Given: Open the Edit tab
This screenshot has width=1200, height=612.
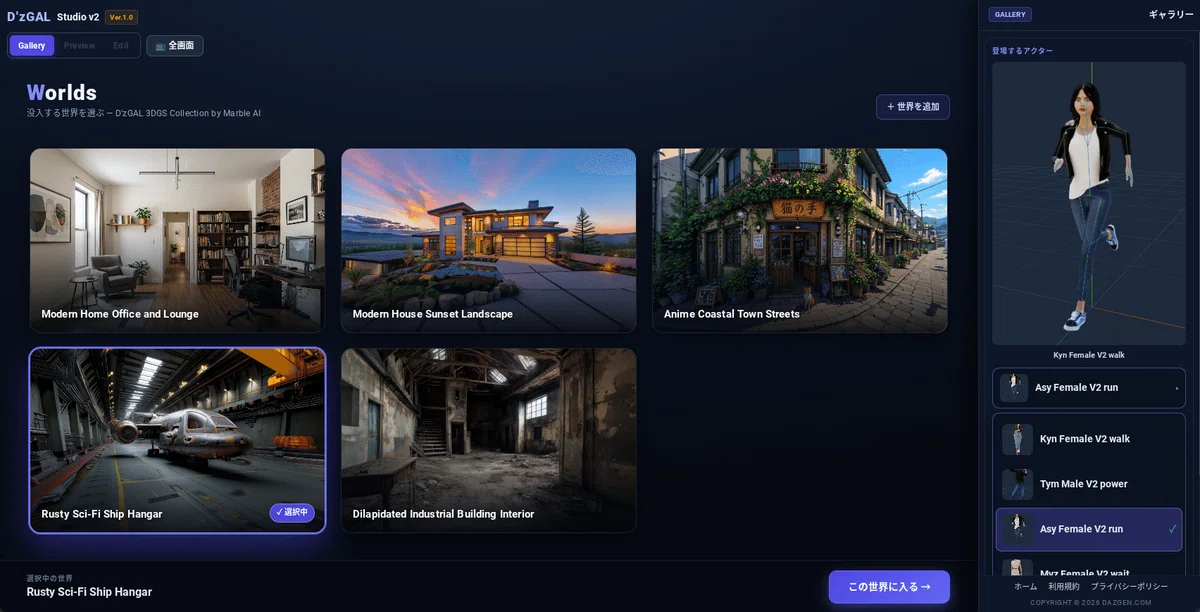Looking at the screenshot, I should (120, 46).
